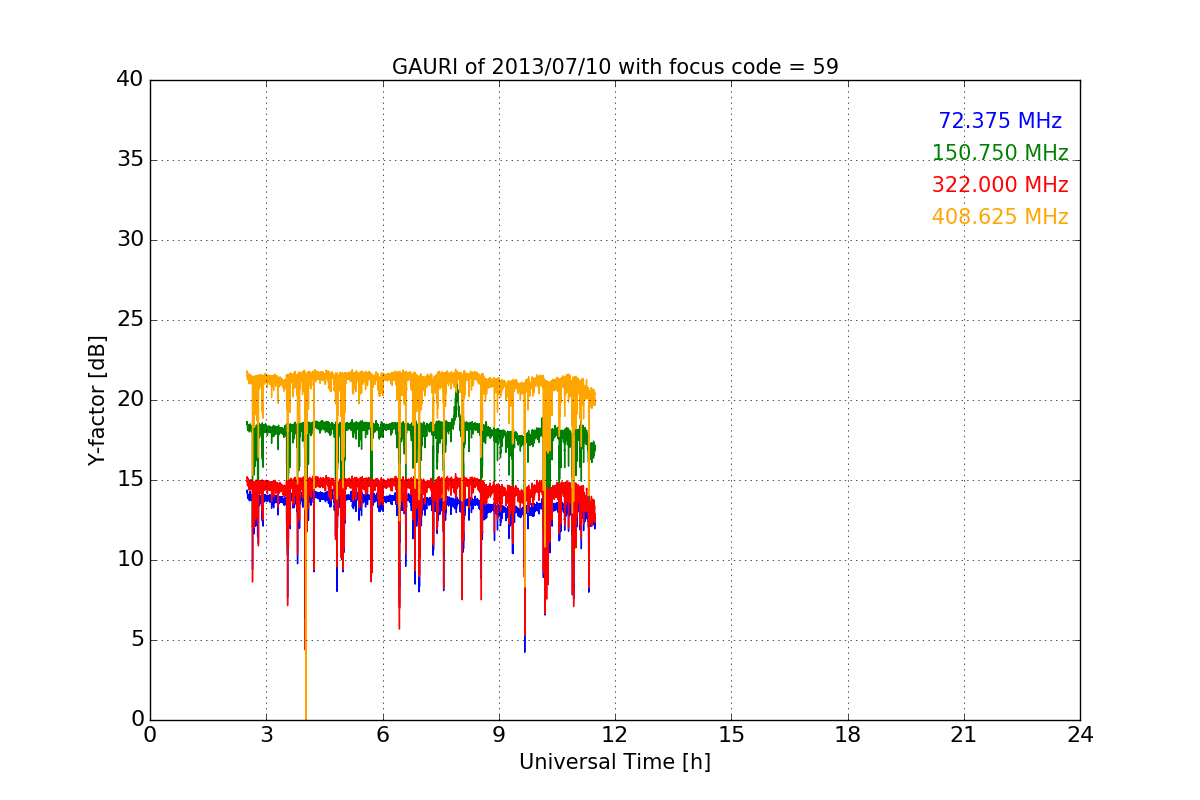The width and height of the screenshot is (1200, 800).
Task: Click the y-axis tick label 5
Action: pyautogui.click(x=137, y=640)
